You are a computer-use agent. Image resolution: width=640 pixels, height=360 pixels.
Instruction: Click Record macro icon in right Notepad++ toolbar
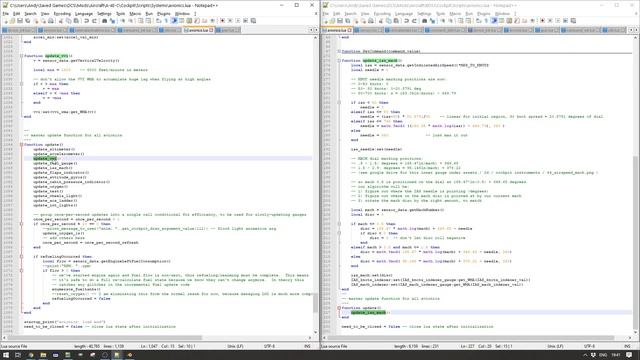click(542, 20)
